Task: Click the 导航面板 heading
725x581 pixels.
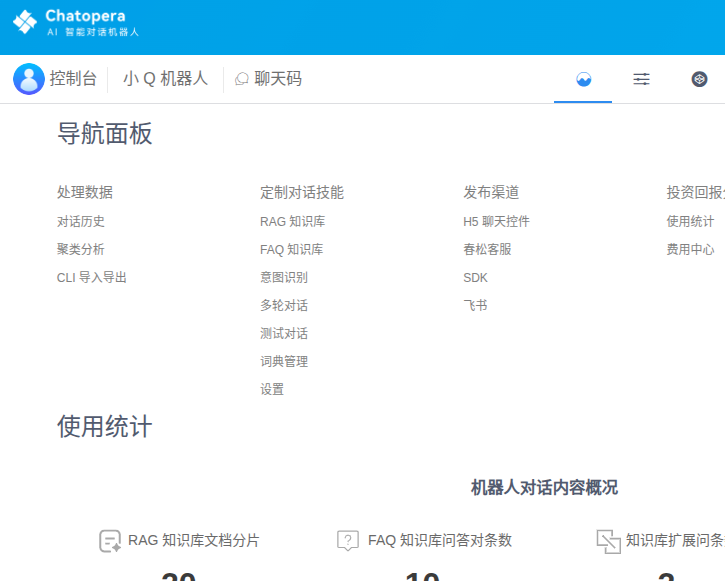Action: [105, 134]
